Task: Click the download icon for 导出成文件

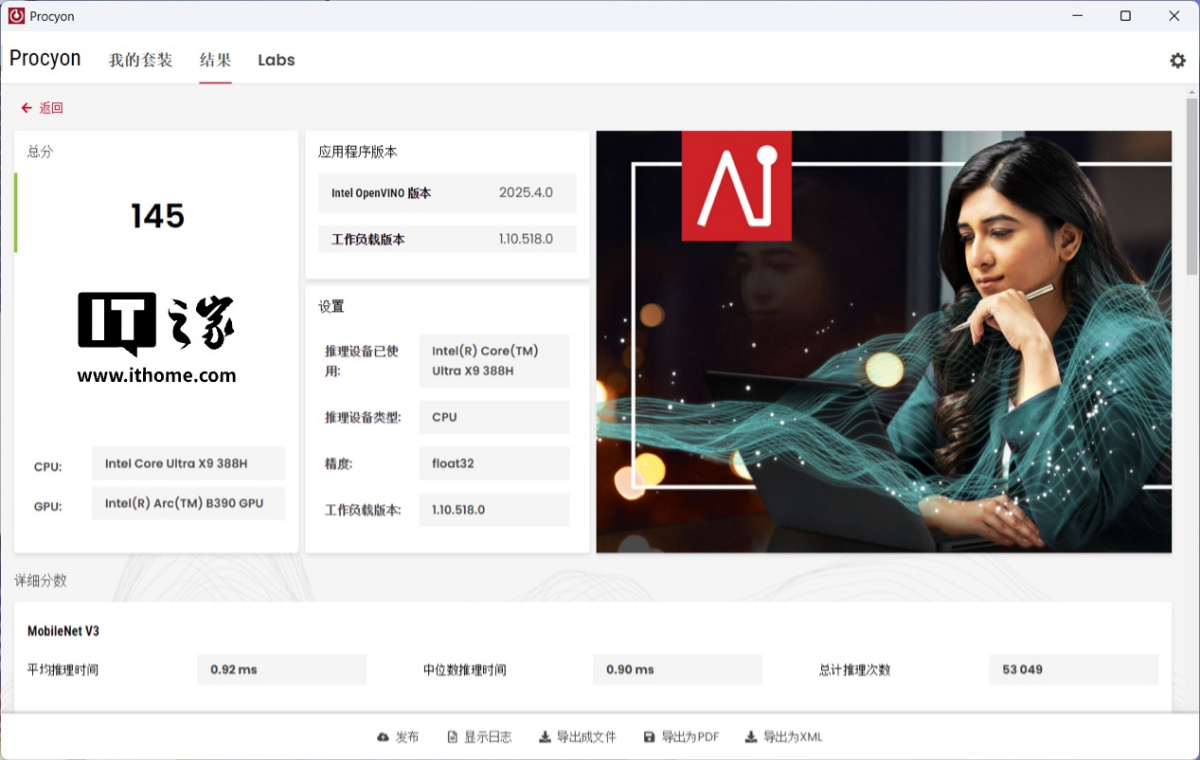Action: coord(545,737)
